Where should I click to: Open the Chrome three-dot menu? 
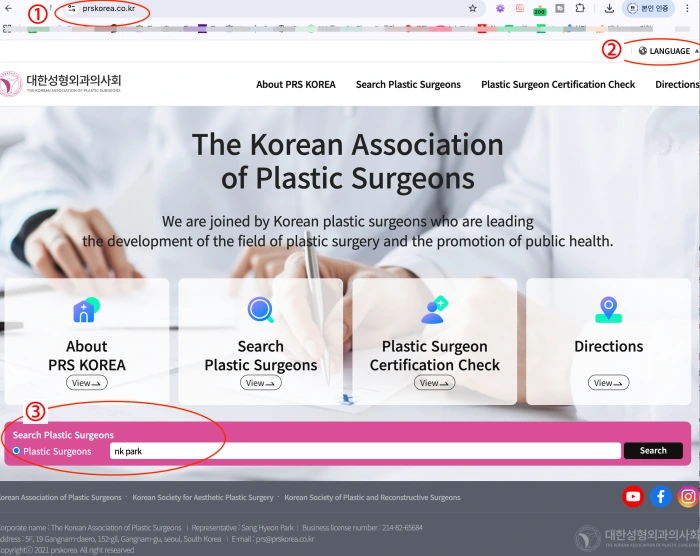point(691,8)
